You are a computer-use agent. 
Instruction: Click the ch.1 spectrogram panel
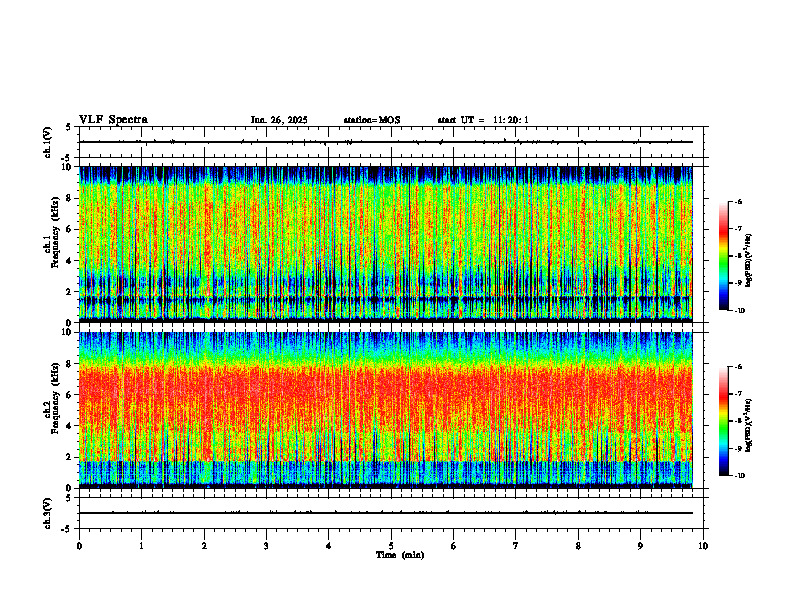point(386,244)
